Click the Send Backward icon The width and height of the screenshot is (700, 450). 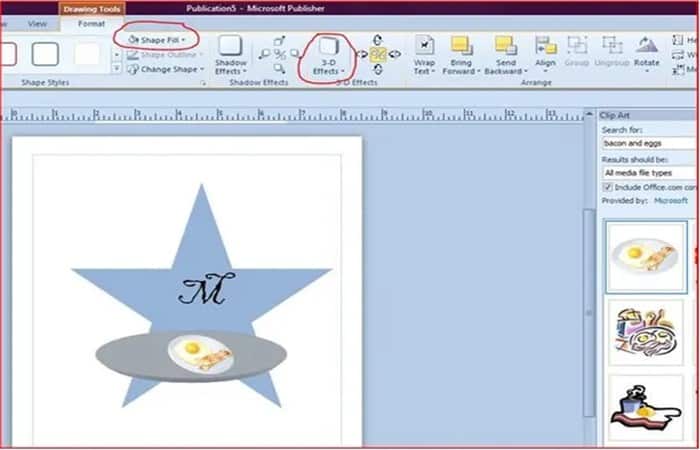pos(505,46)
